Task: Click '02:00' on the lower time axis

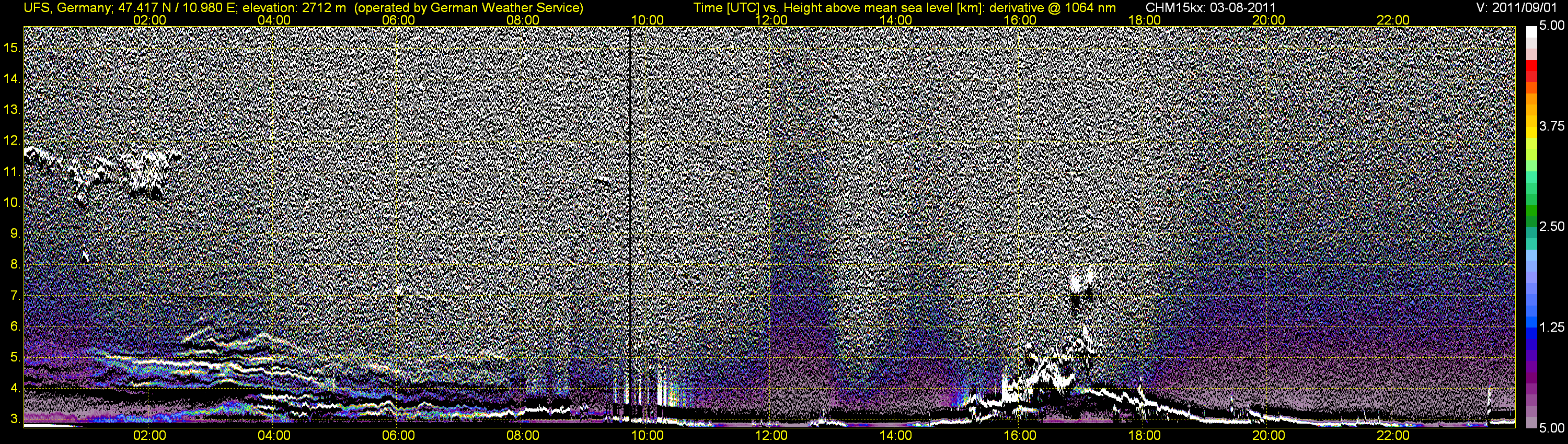Action: tap(149, 436)
